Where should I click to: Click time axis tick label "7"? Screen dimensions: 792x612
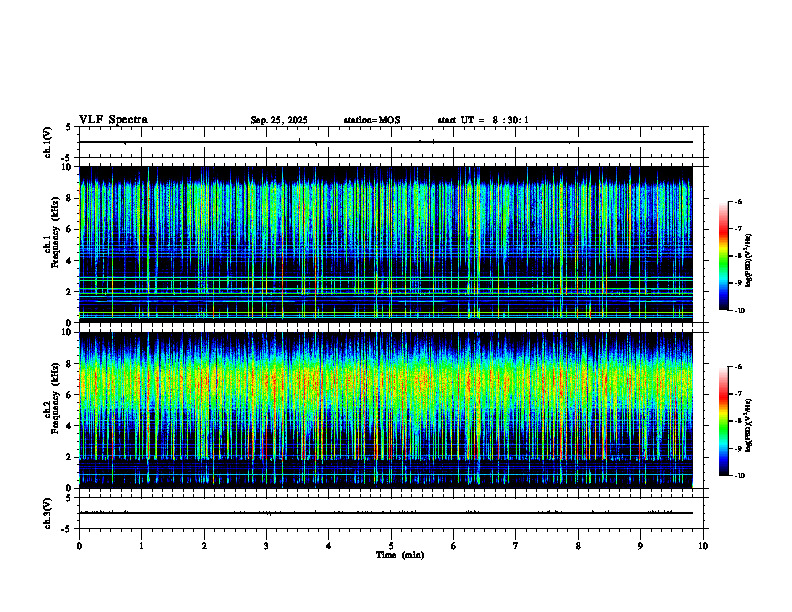pos(516,546)
